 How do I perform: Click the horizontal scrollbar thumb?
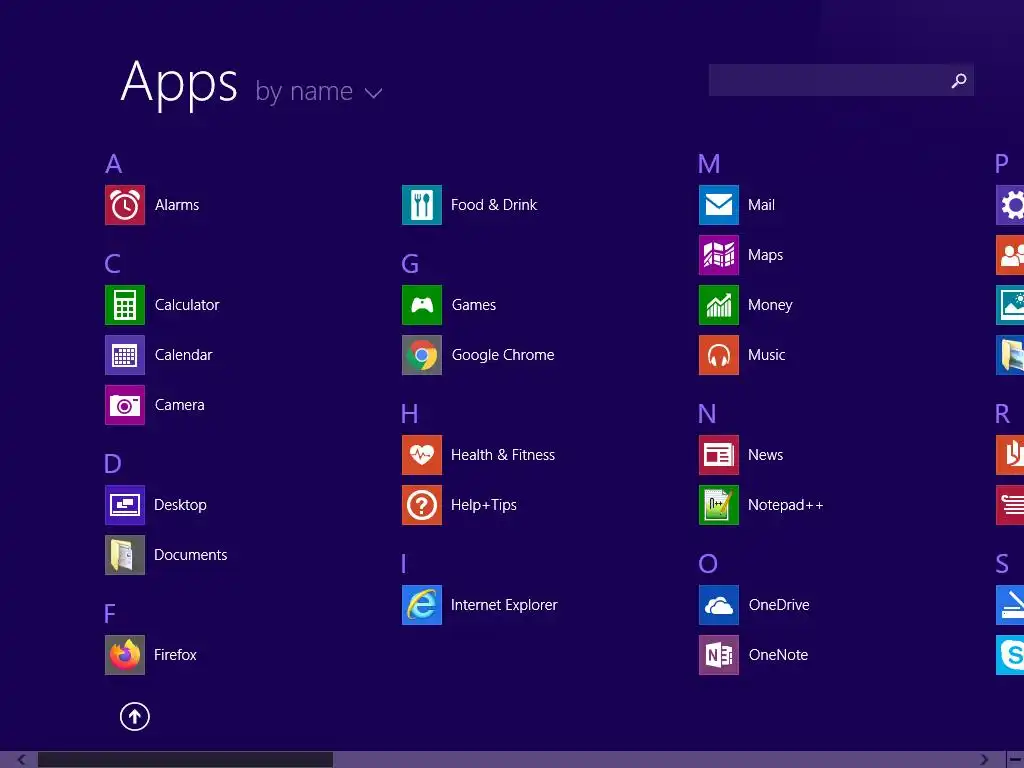click(185, 760)
